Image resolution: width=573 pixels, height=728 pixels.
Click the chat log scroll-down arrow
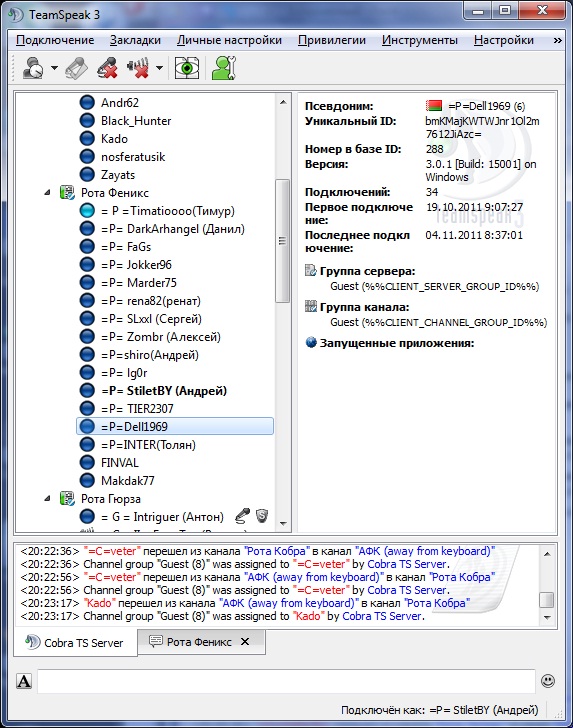pyautogui.click(x=547, y=618)
